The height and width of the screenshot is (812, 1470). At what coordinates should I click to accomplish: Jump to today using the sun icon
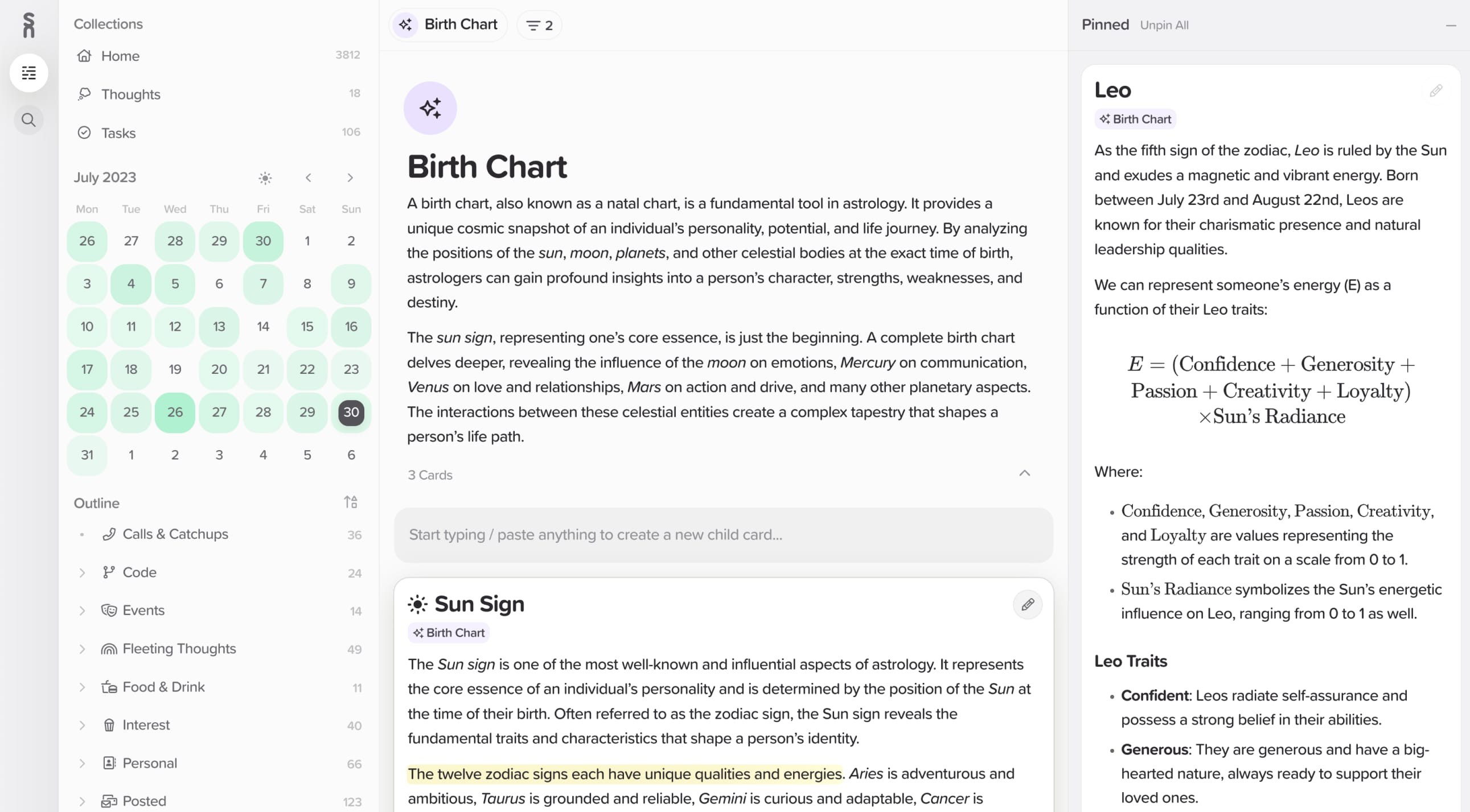[x=266, y=178]
